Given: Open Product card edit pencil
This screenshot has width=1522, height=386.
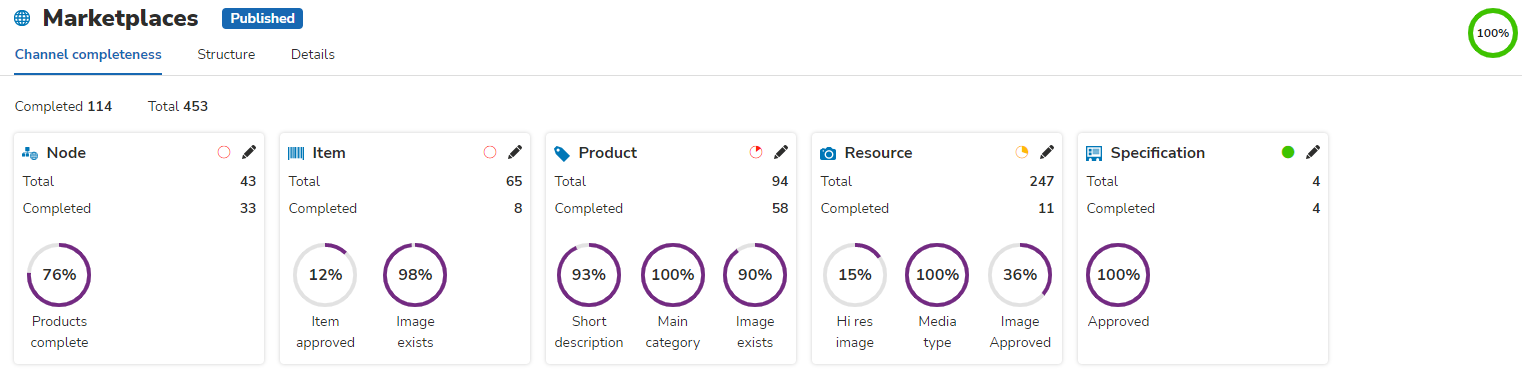Looking at the screenshot, I should click(x=781, y=152).
